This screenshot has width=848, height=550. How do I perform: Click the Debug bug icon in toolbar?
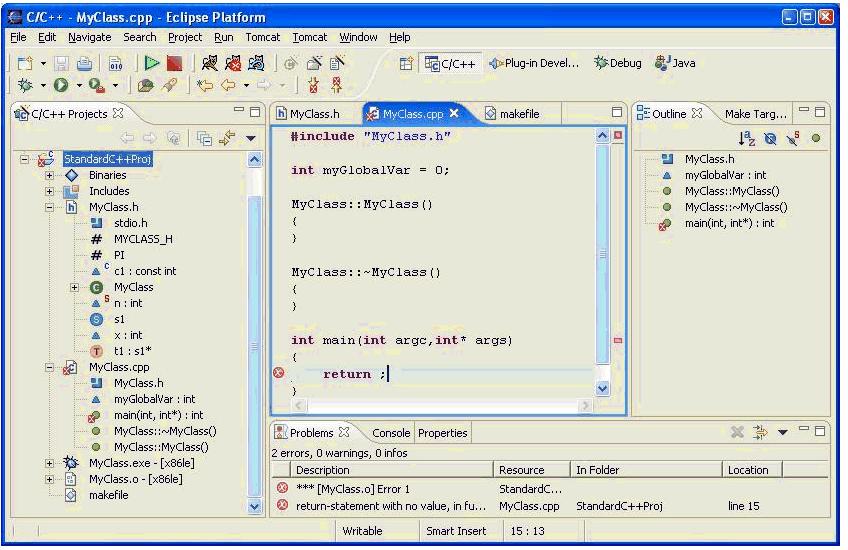[25, 86]
